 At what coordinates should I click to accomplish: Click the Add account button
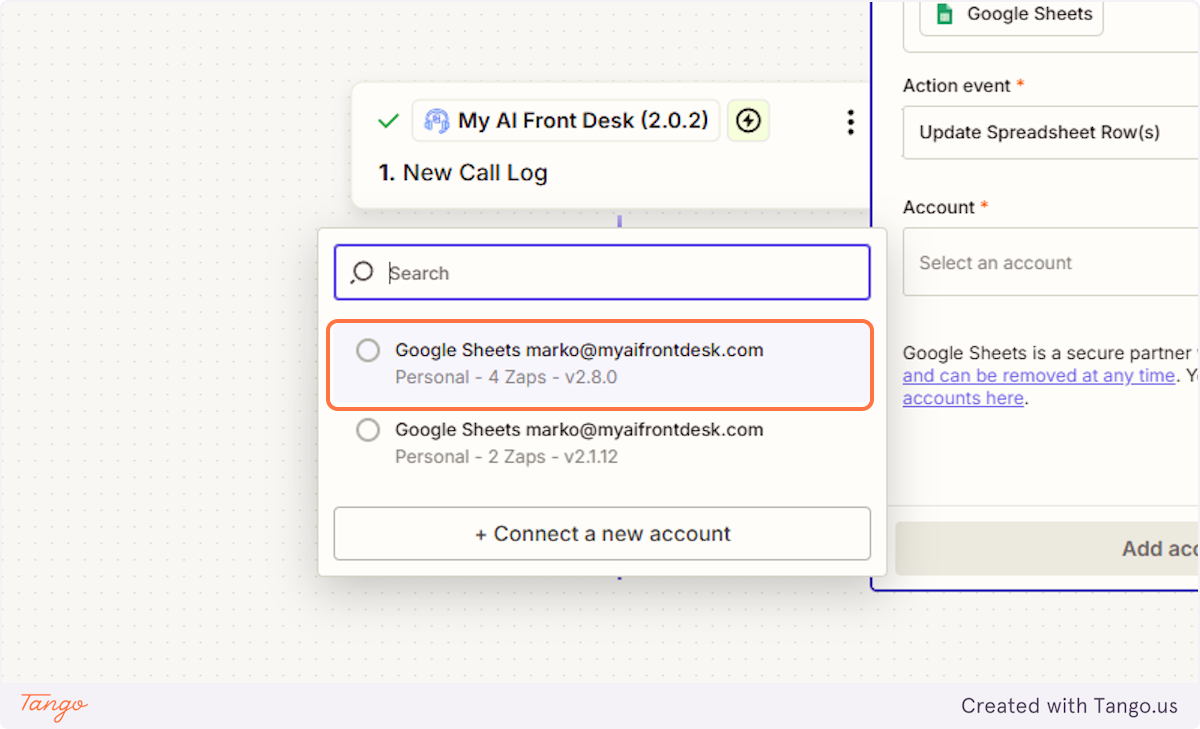(1047, 548)
